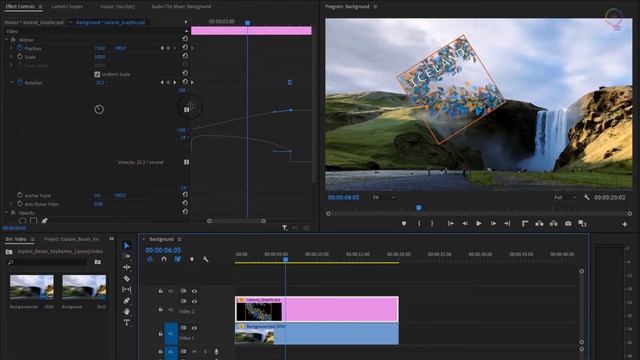640x360 pixels.
Task: Show more panel tabs in Project panel
Action: point(111,239)
